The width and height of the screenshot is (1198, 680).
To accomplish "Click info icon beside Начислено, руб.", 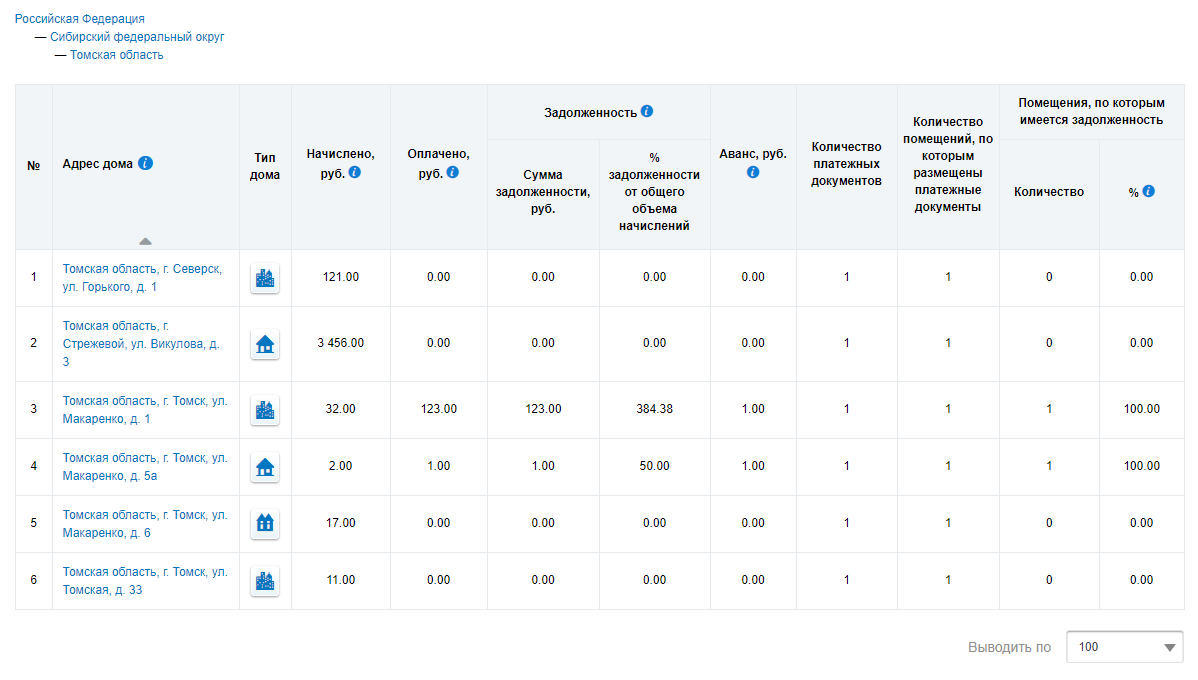I will (355, 173).
